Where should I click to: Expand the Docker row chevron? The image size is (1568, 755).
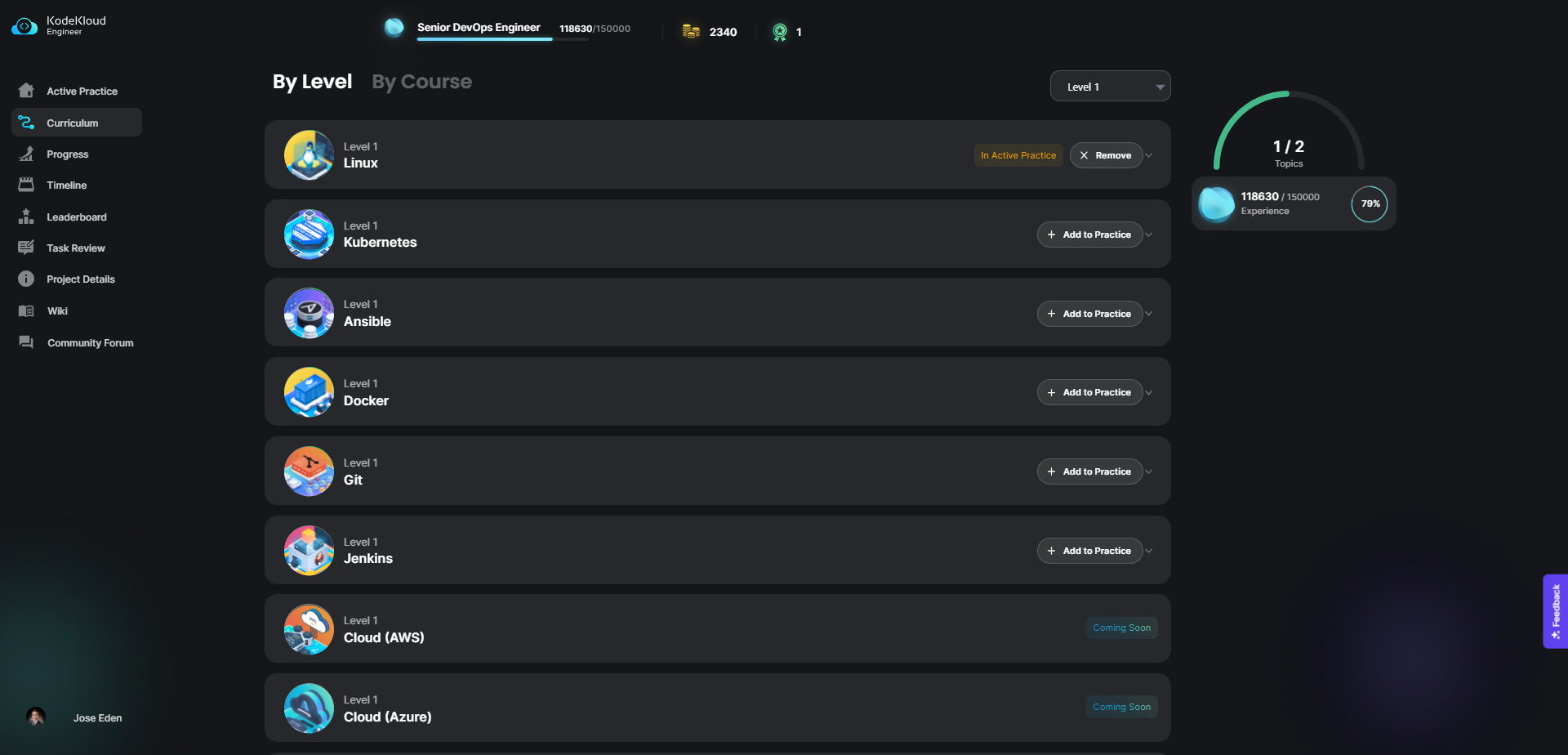(1149, 392)
